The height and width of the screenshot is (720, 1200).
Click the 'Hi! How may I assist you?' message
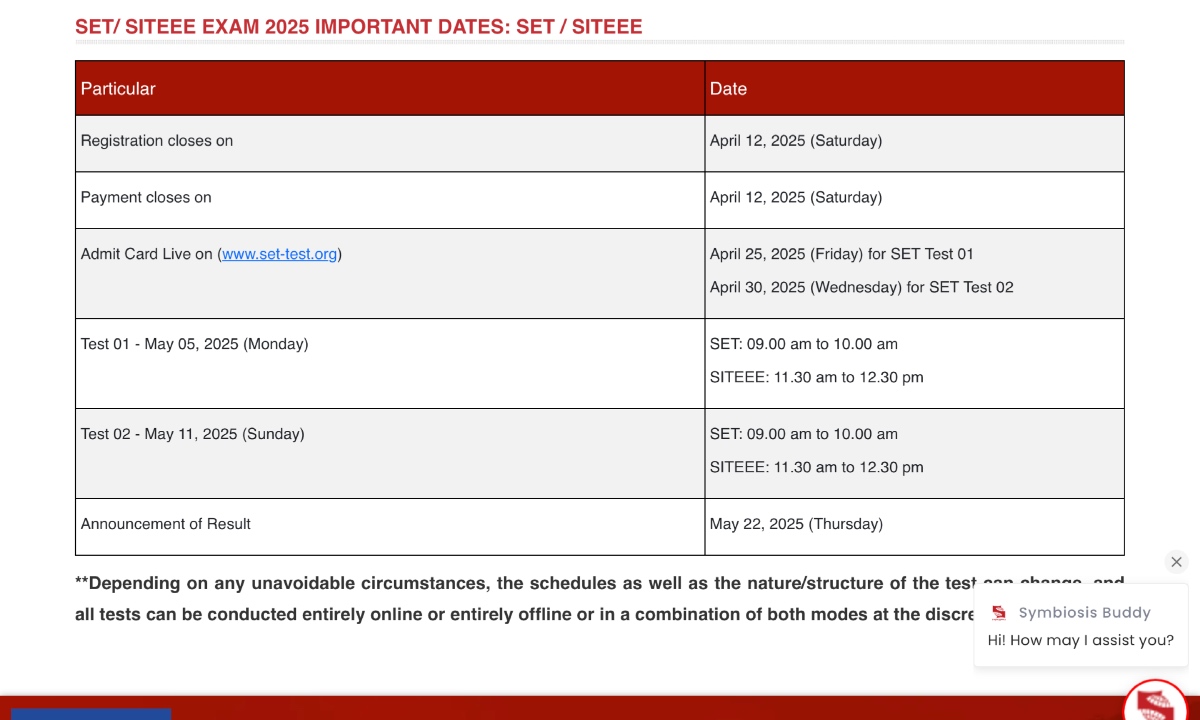click(x=1081, y=640)
